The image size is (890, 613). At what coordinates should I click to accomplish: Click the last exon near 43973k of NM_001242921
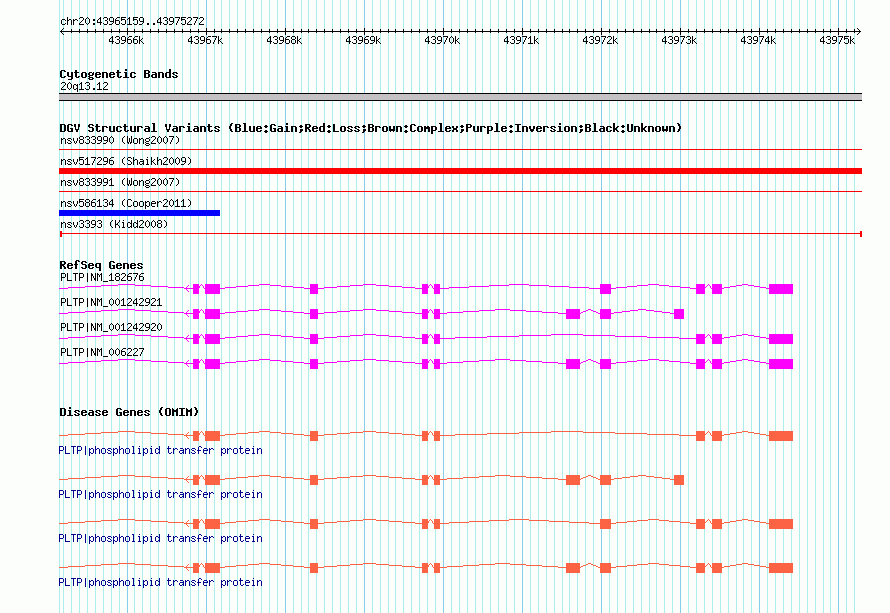click(679, 314)
